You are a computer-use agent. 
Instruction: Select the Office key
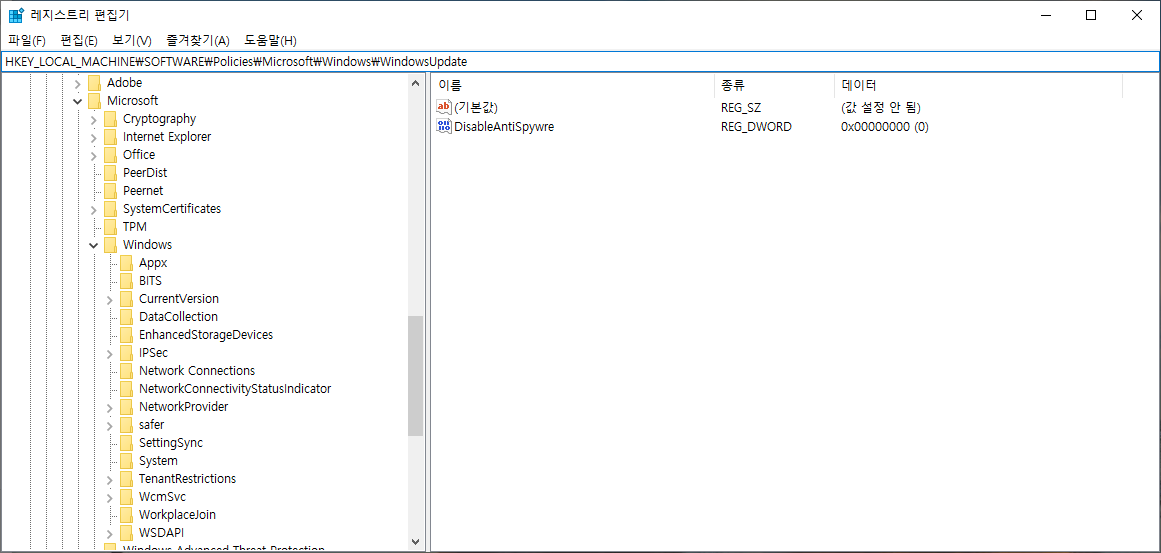click(x=139, y=155)
